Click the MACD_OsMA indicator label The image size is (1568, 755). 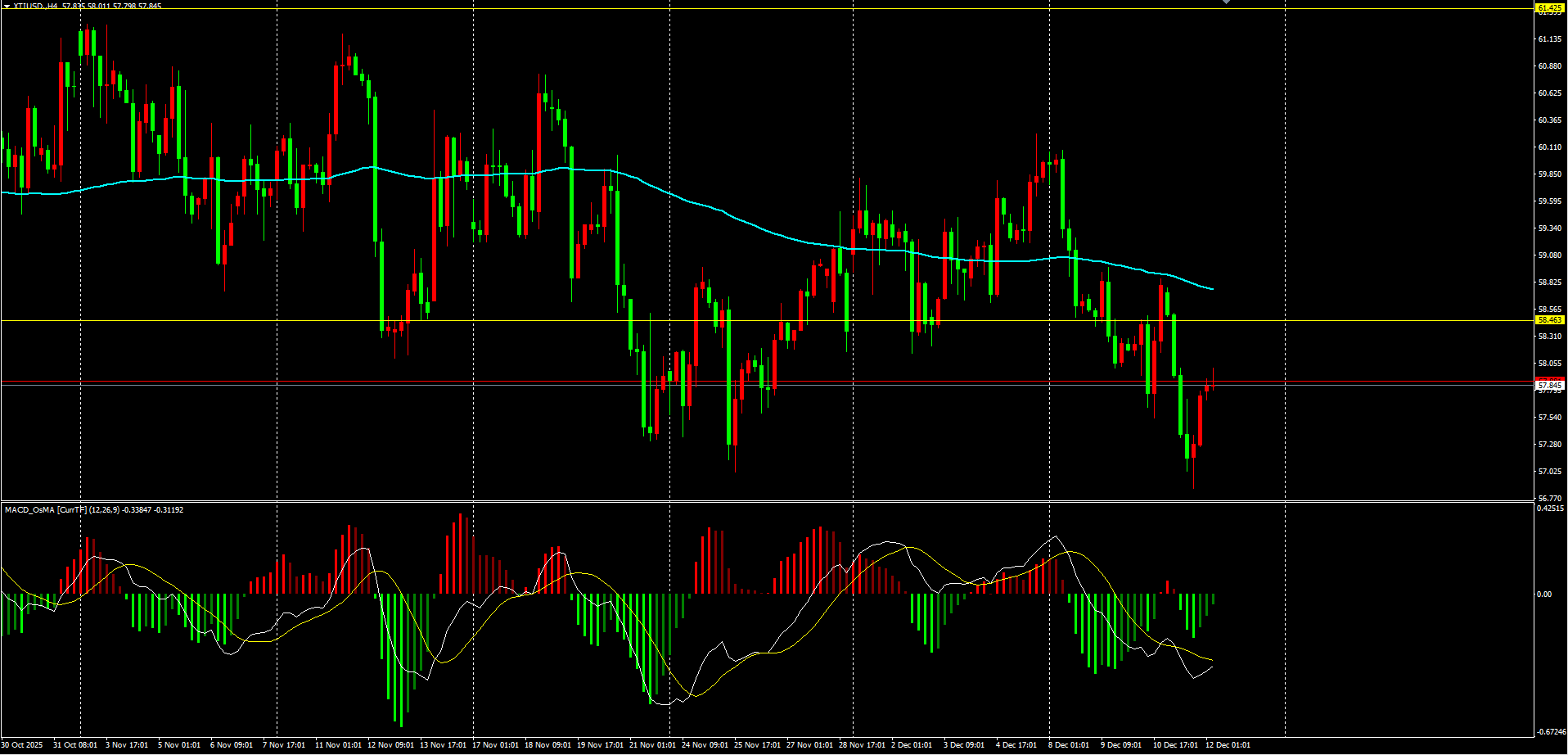(x=29, y=510)
